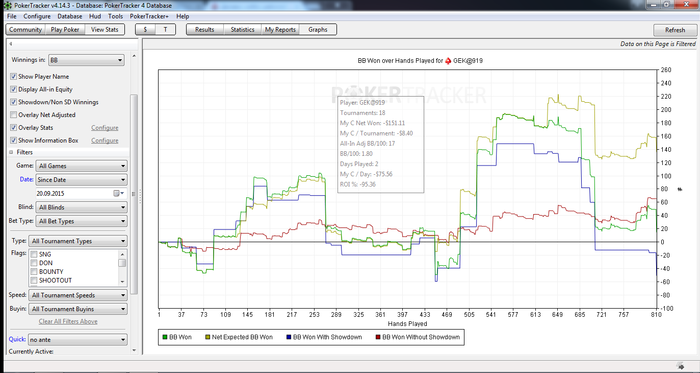Collapse the Filters section toggle icon
The width and height of the screenshot is (700, 373).
click(11, 153)
